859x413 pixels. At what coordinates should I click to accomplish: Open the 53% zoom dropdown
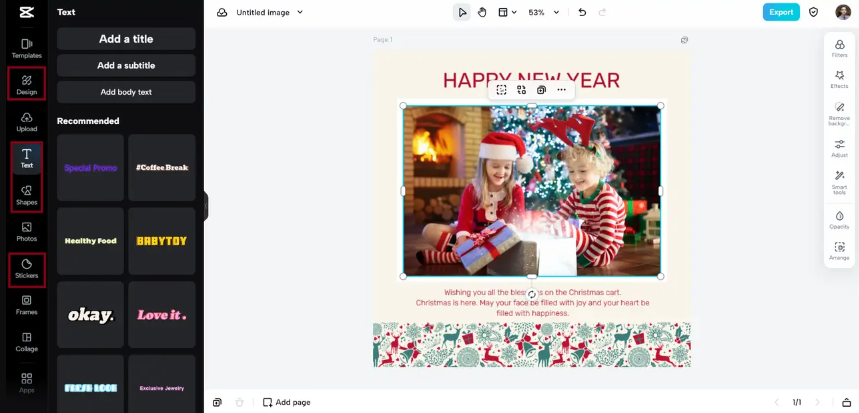(x=543, y=12)
